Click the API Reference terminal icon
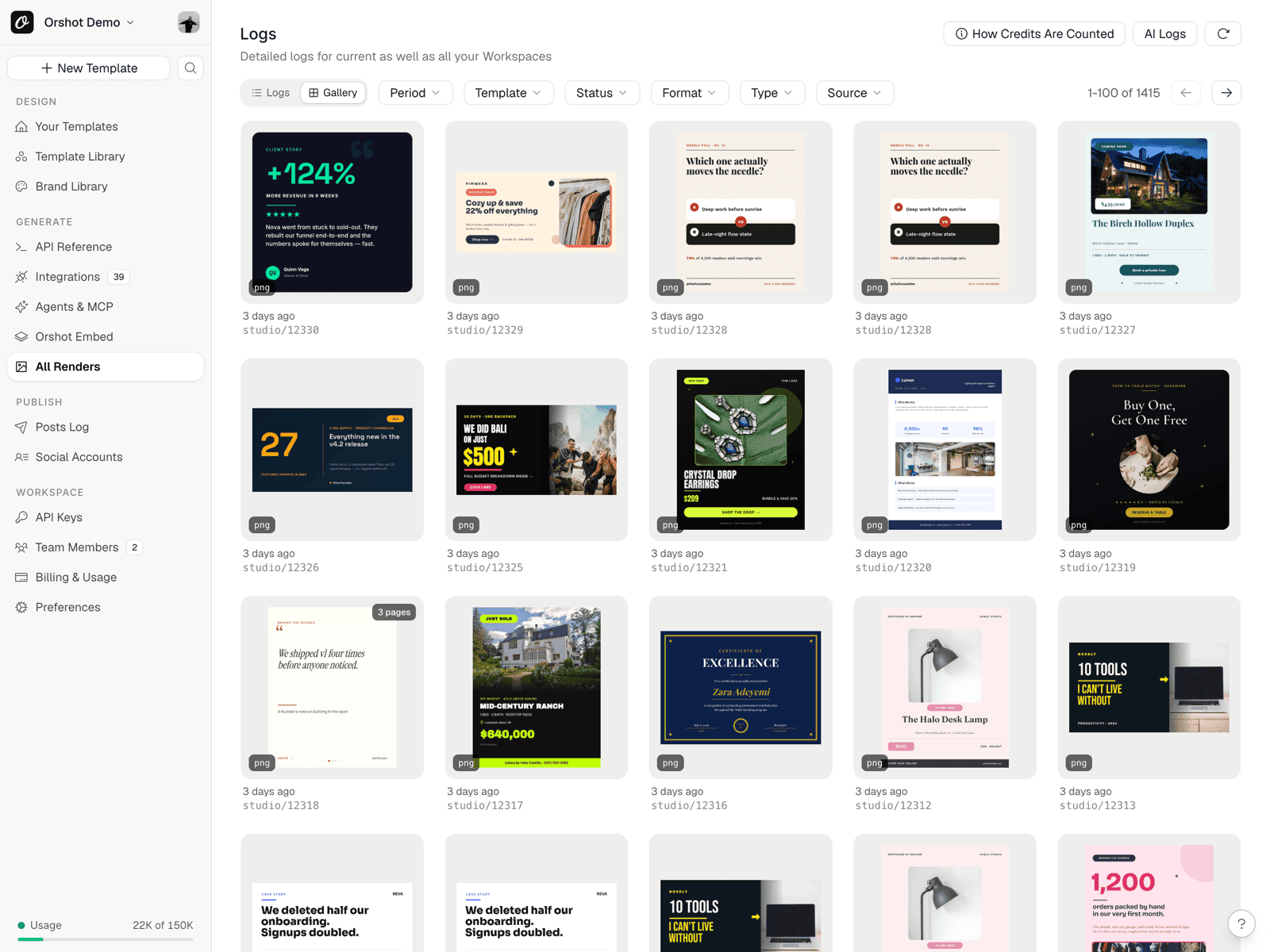 point(21,247)
